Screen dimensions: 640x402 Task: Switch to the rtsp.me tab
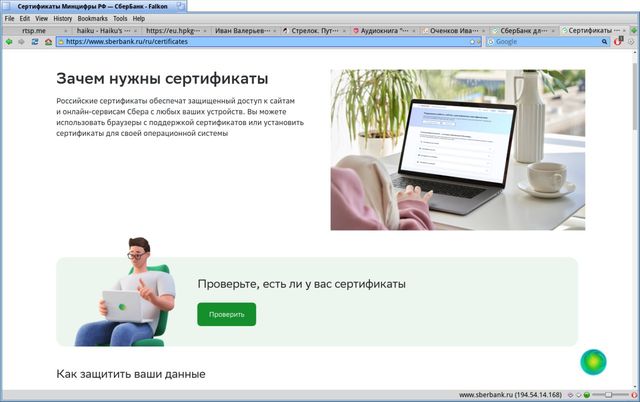pos(36,31)
